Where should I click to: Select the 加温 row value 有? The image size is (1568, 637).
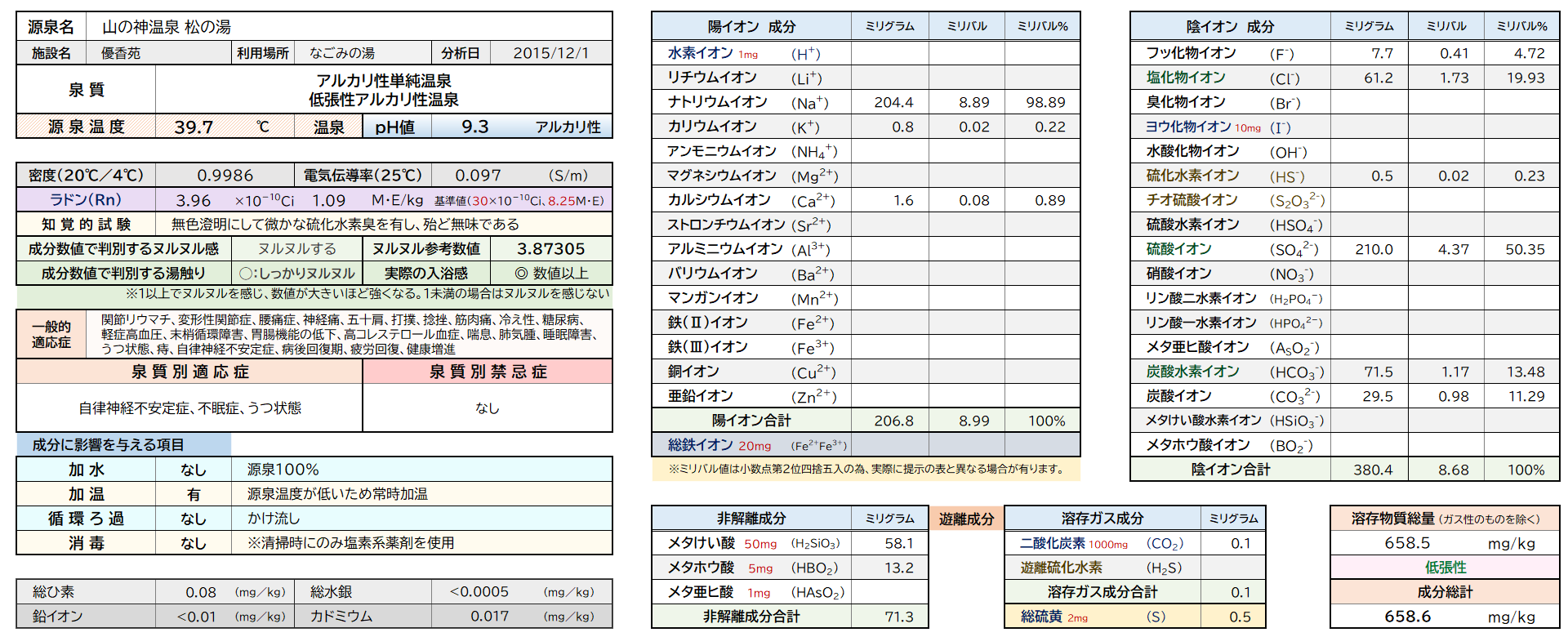tap(194, 494)
